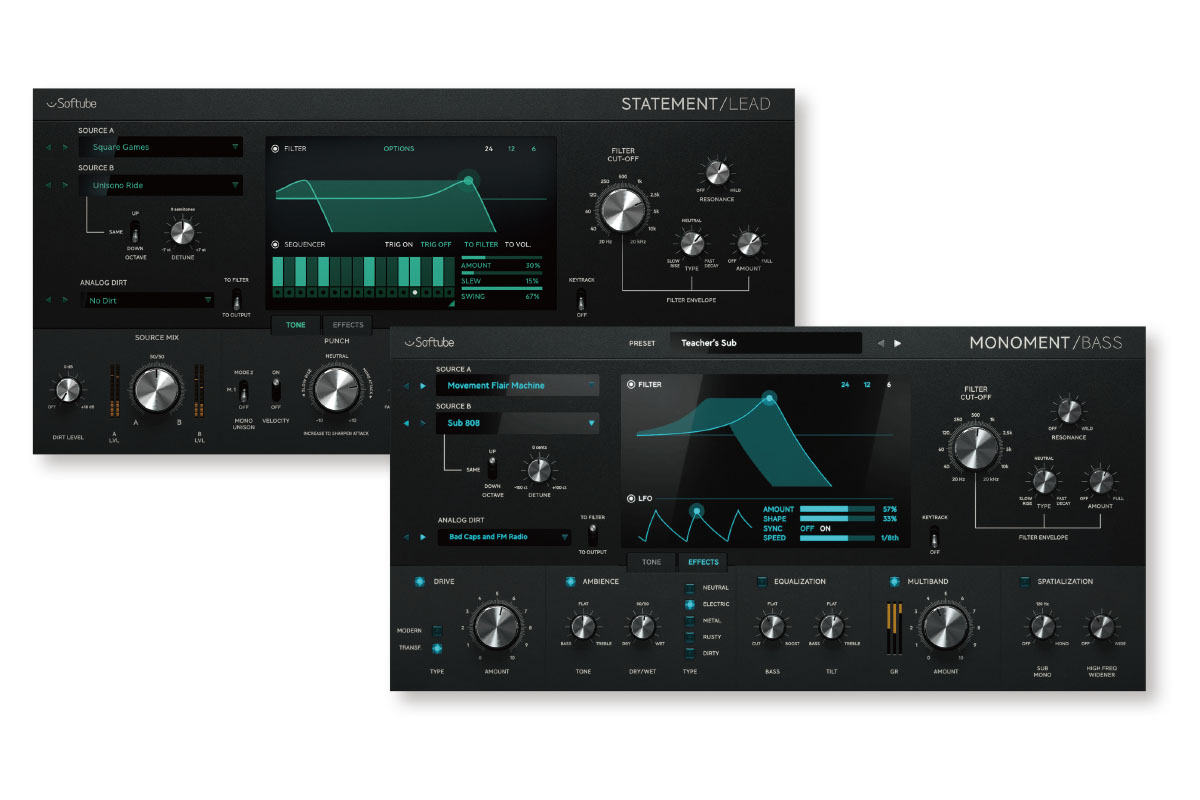The image size is (1200, 800).
Task: Click Trig On in sequencer
Action: pyautogui.click(x=399, y=244)
